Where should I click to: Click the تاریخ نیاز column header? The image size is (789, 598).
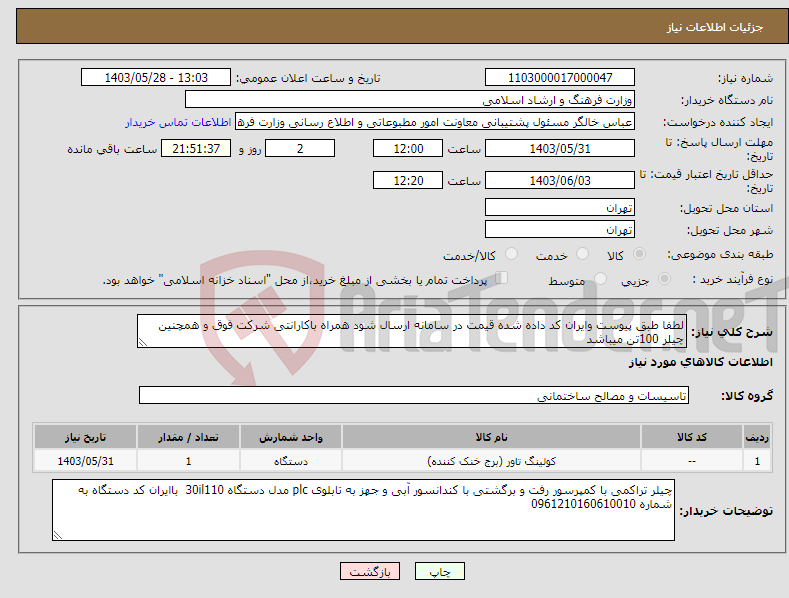(x=86, y=437)
